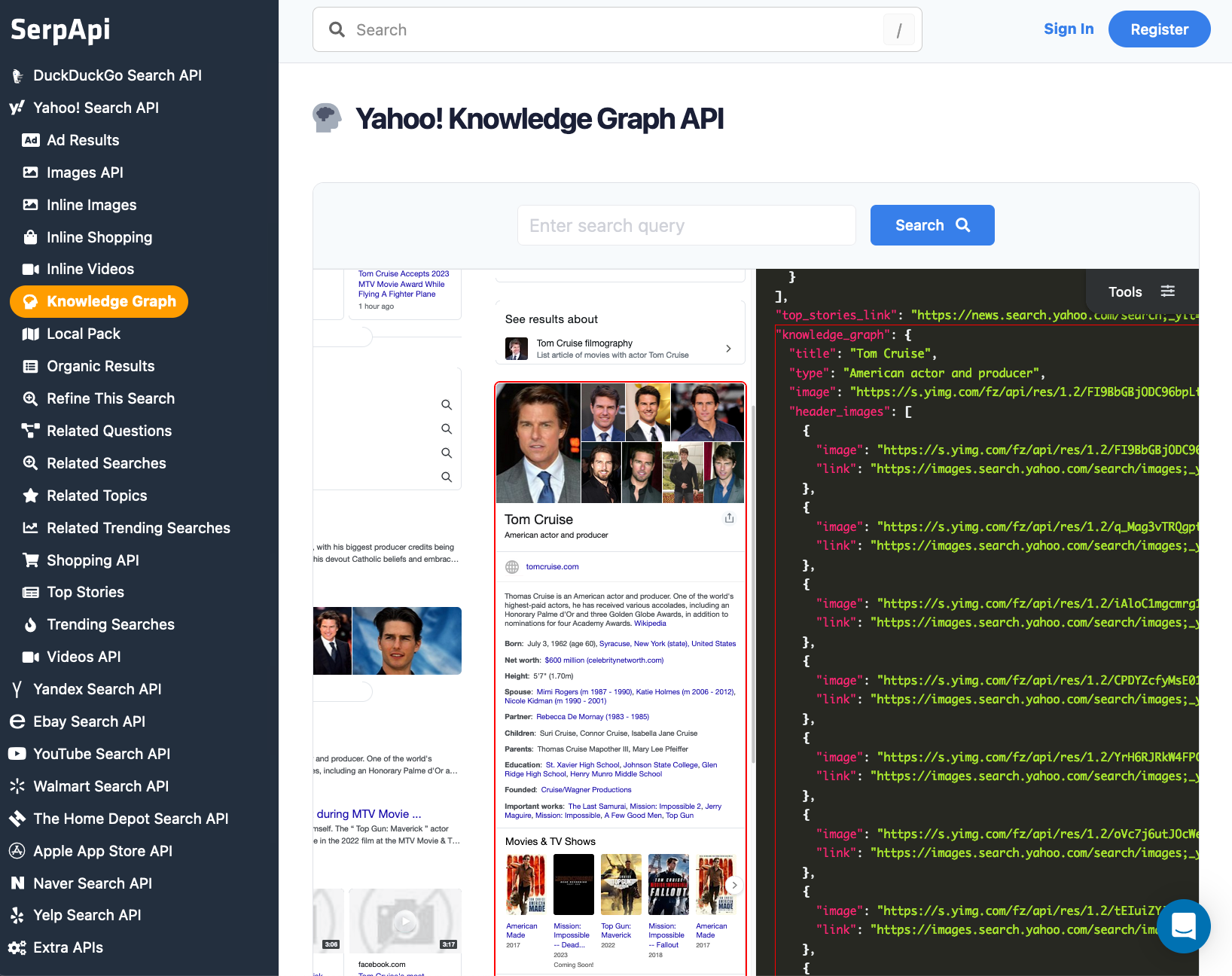Select the YouTube Search API play icon
1232x976 pixels.
17,754
